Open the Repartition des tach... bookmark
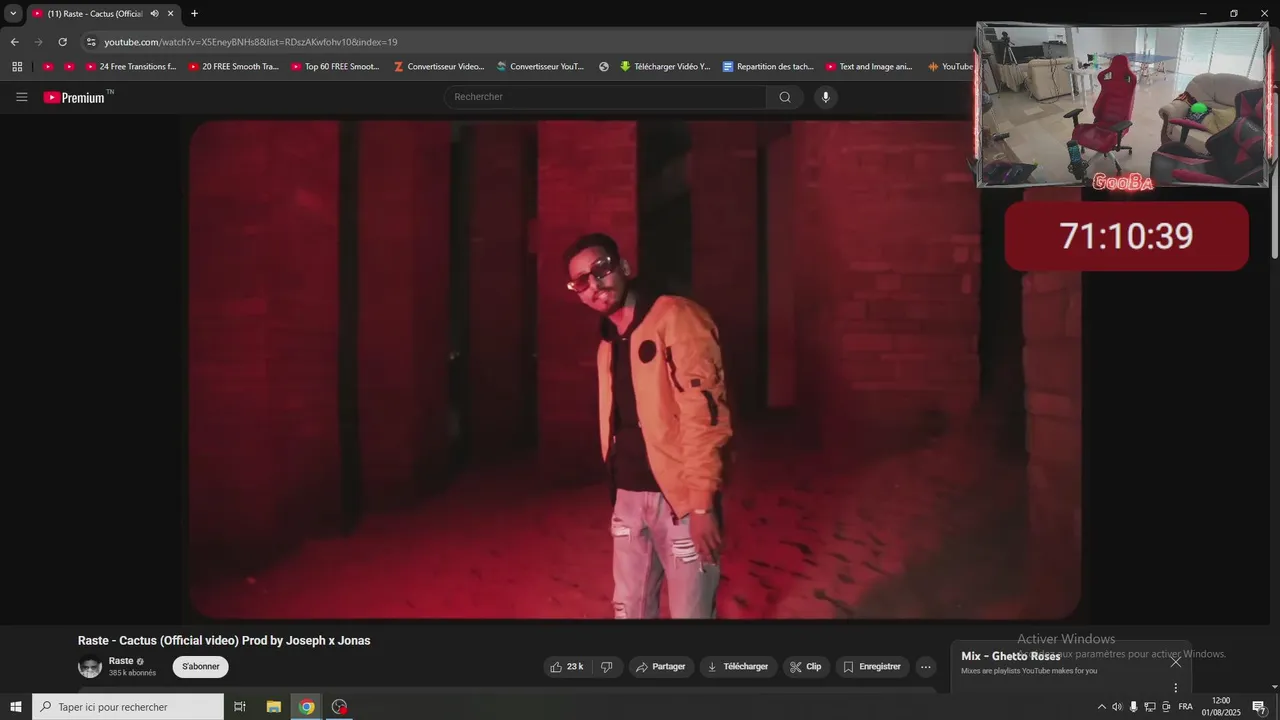 click(768, 67)
